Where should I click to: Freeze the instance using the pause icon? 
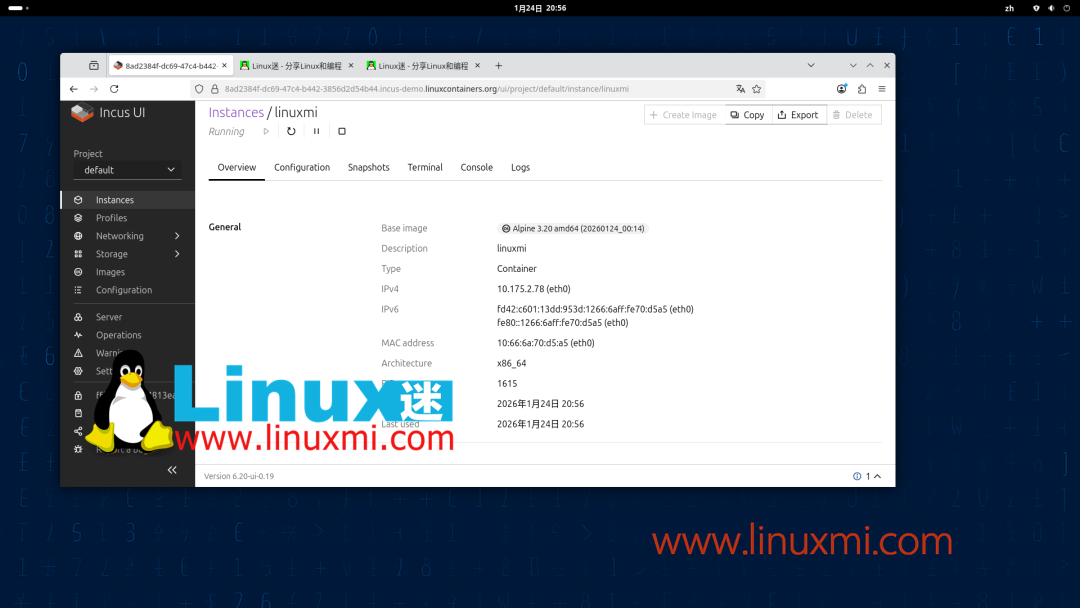pyautogui.click(x=315, y=131)
